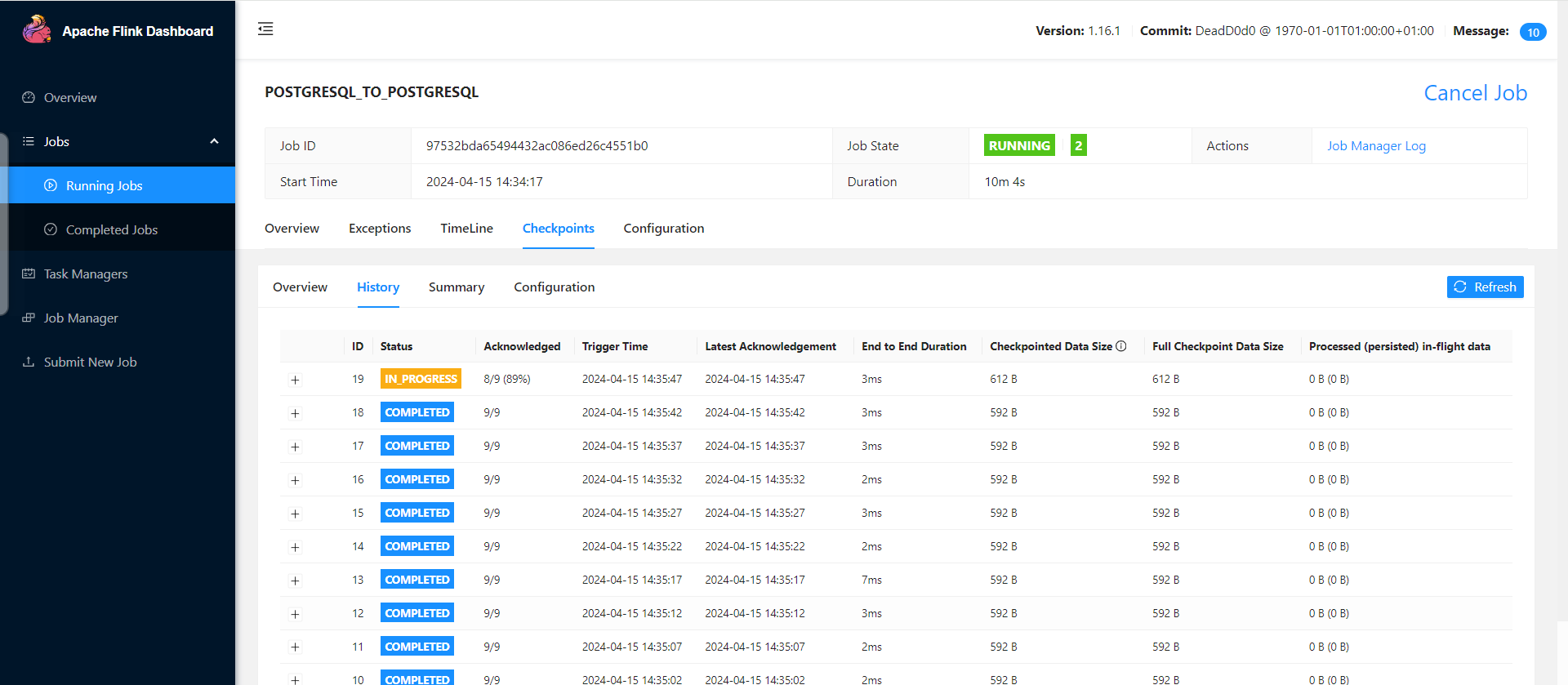Viewport: 1568px width, 685px height.
Task: Expand checkpoint row 13 details
Action: pos(295,580)
